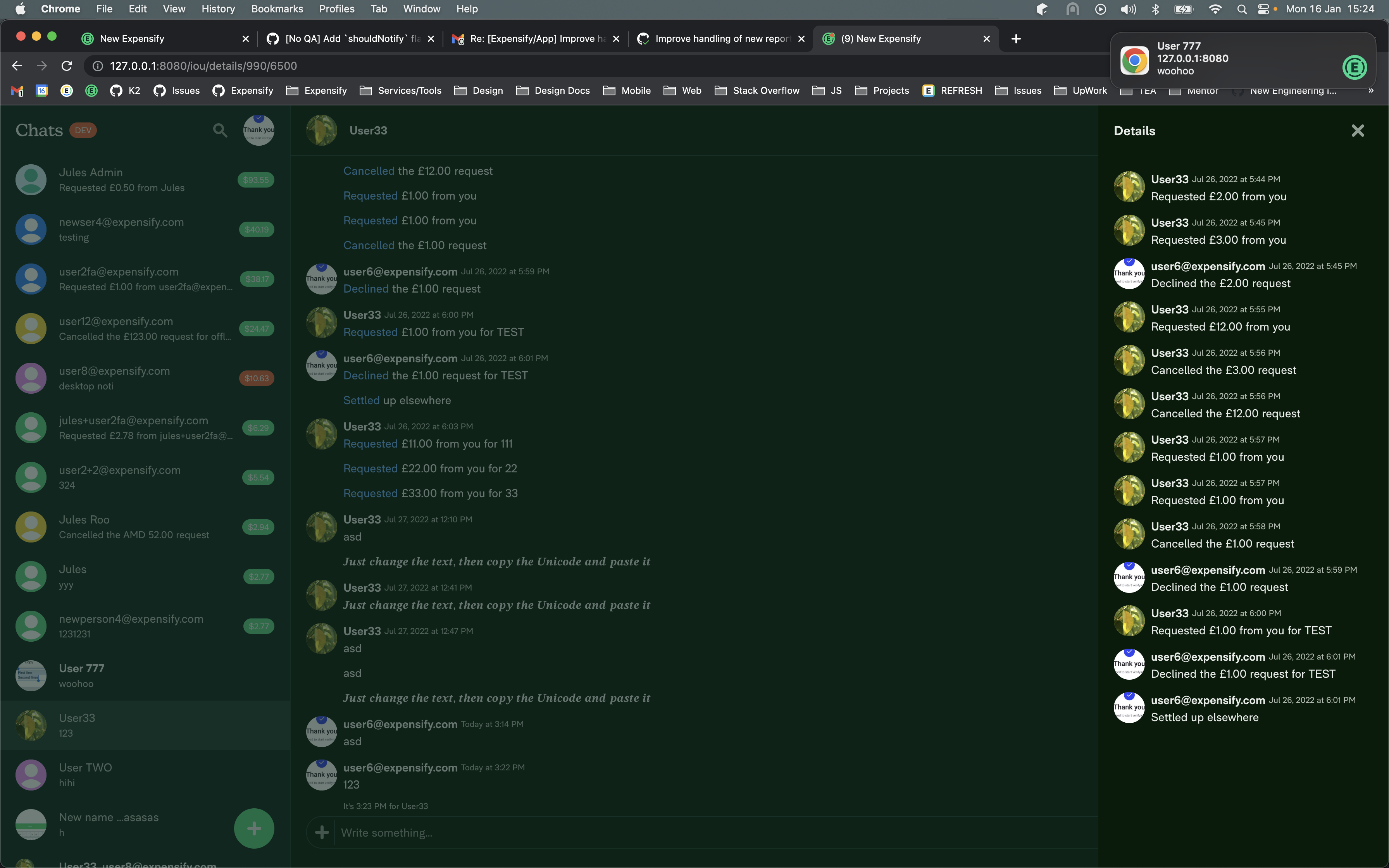Reload the page with refresh icon
The image size is (1389, 868).
[x=67, y=66]
